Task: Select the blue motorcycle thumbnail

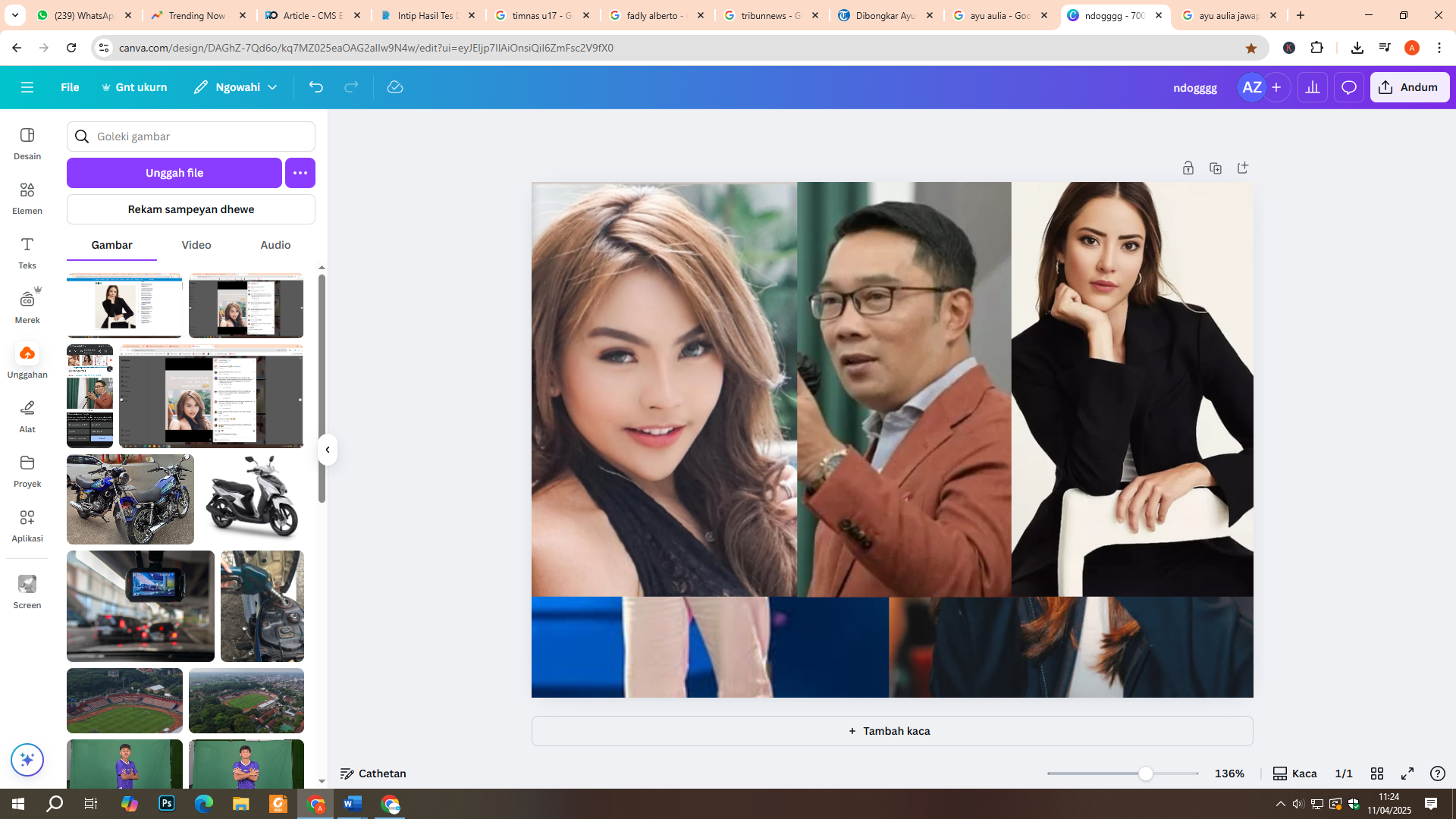Action: [x=130, y=498]
